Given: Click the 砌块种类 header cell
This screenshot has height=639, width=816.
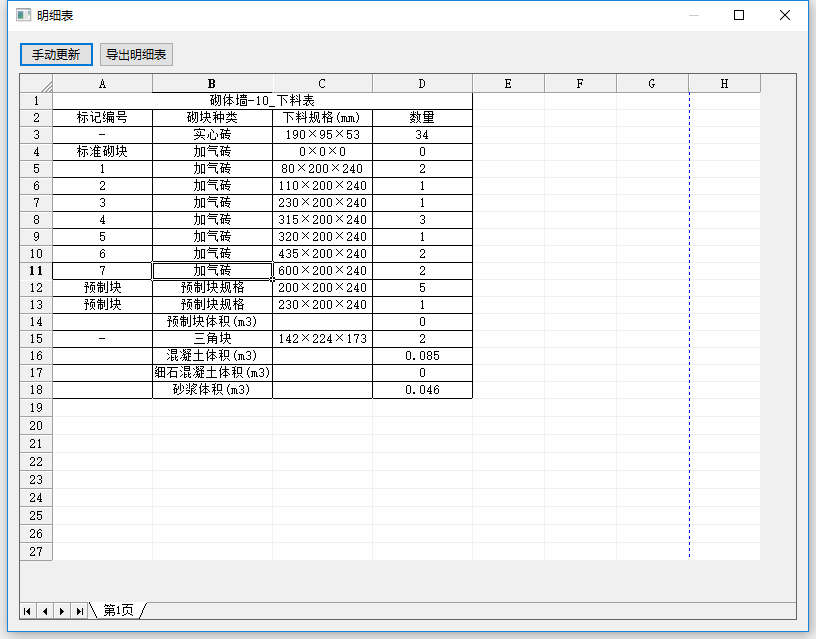Looking at the screenshot, I should 212,118.
